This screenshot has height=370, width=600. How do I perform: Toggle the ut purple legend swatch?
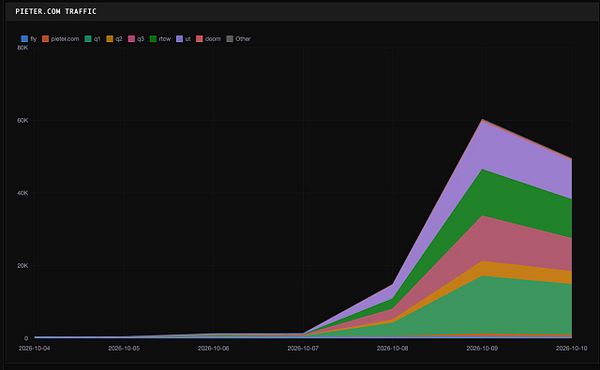tap(179, 39)
